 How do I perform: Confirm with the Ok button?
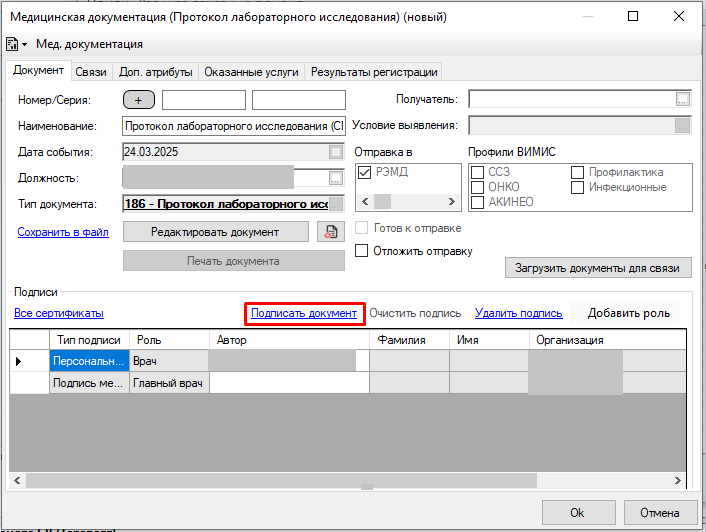[x=578, y=513]
